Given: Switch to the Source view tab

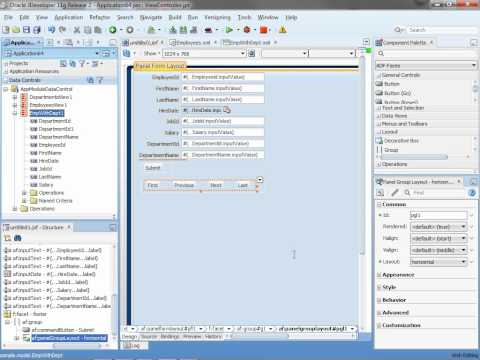Looking at the screenshot, I should (149, 337).
